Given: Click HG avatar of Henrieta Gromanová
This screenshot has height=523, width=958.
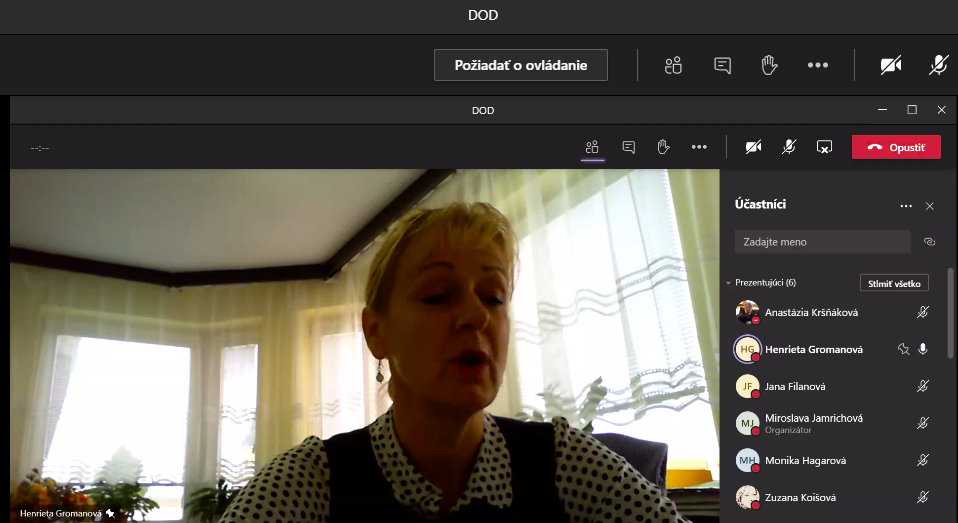Looking at the screenshot, I should [747, 349].
